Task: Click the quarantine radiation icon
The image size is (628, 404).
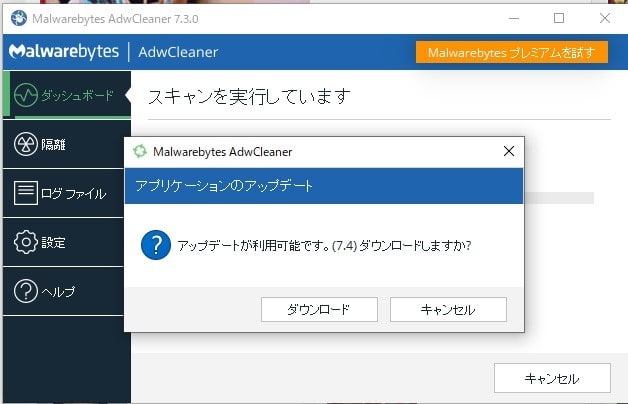Action: tap(26, 144)
